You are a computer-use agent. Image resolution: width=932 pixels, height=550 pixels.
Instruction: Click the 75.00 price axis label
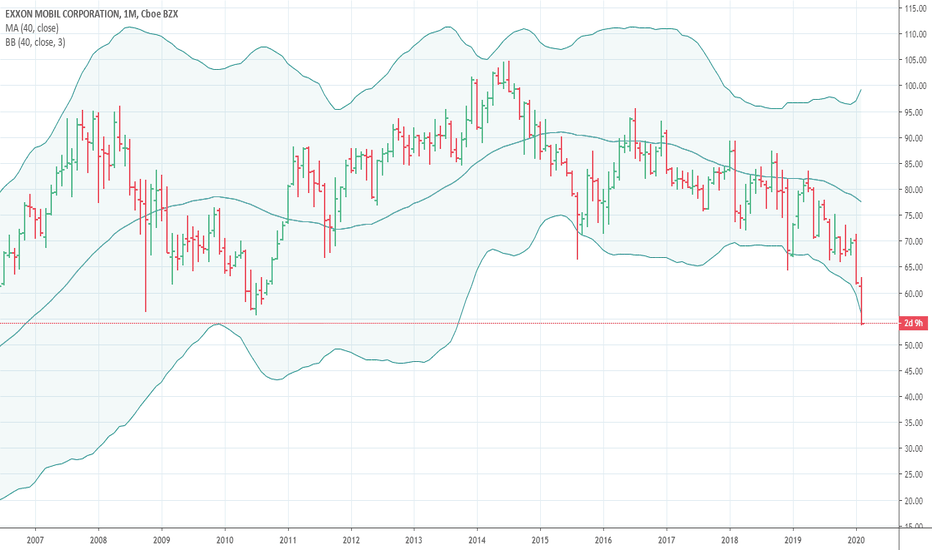915,216
